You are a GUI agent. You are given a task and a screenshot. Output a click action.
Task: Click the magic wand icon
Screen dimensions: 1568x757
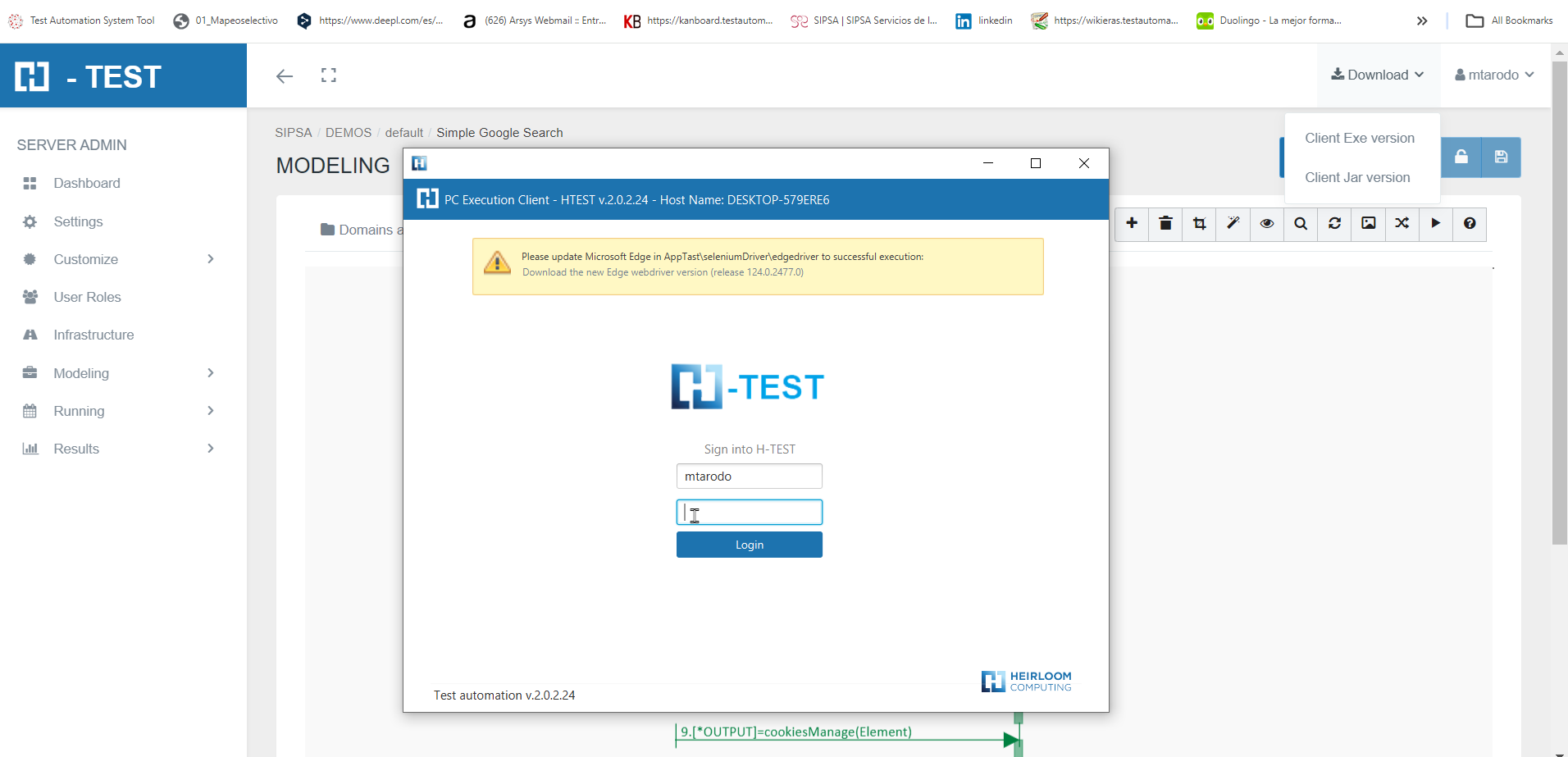click(1233, 223)
